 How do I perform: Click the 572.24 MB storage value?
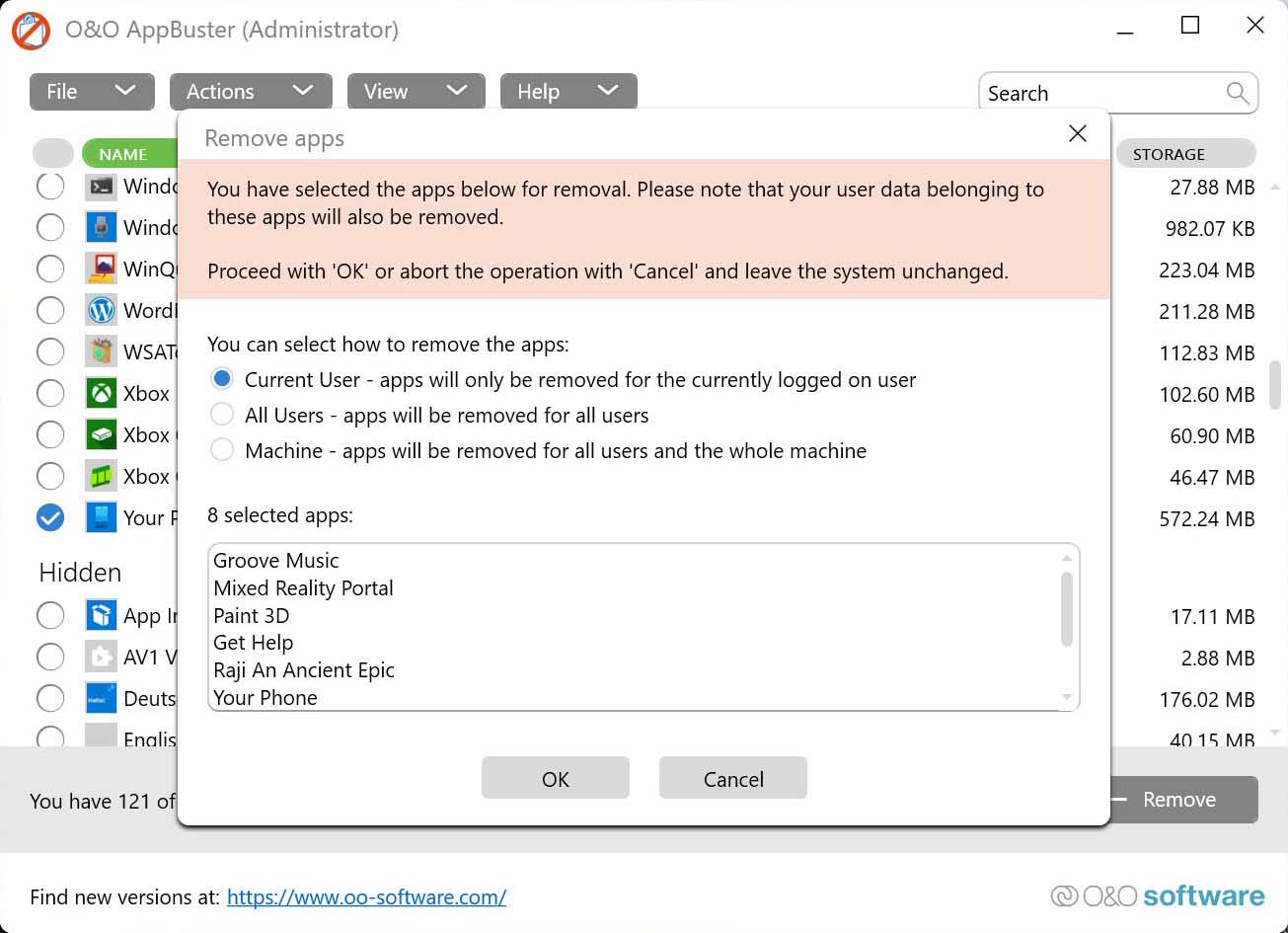[1207, 518]
